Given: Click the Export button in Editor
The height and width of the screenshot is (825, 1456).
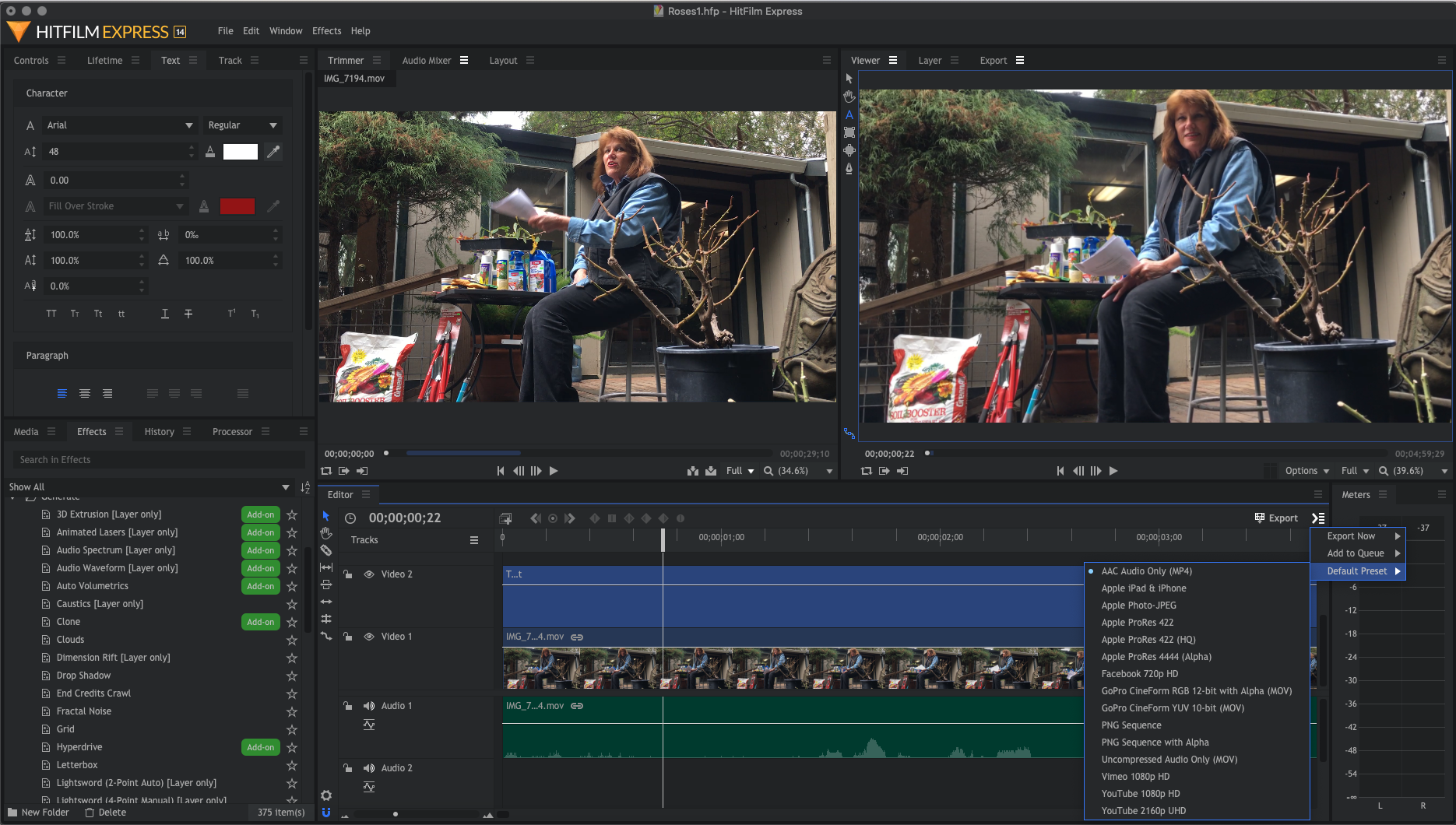Looking at the screenshot, I should coord(1276,518).
